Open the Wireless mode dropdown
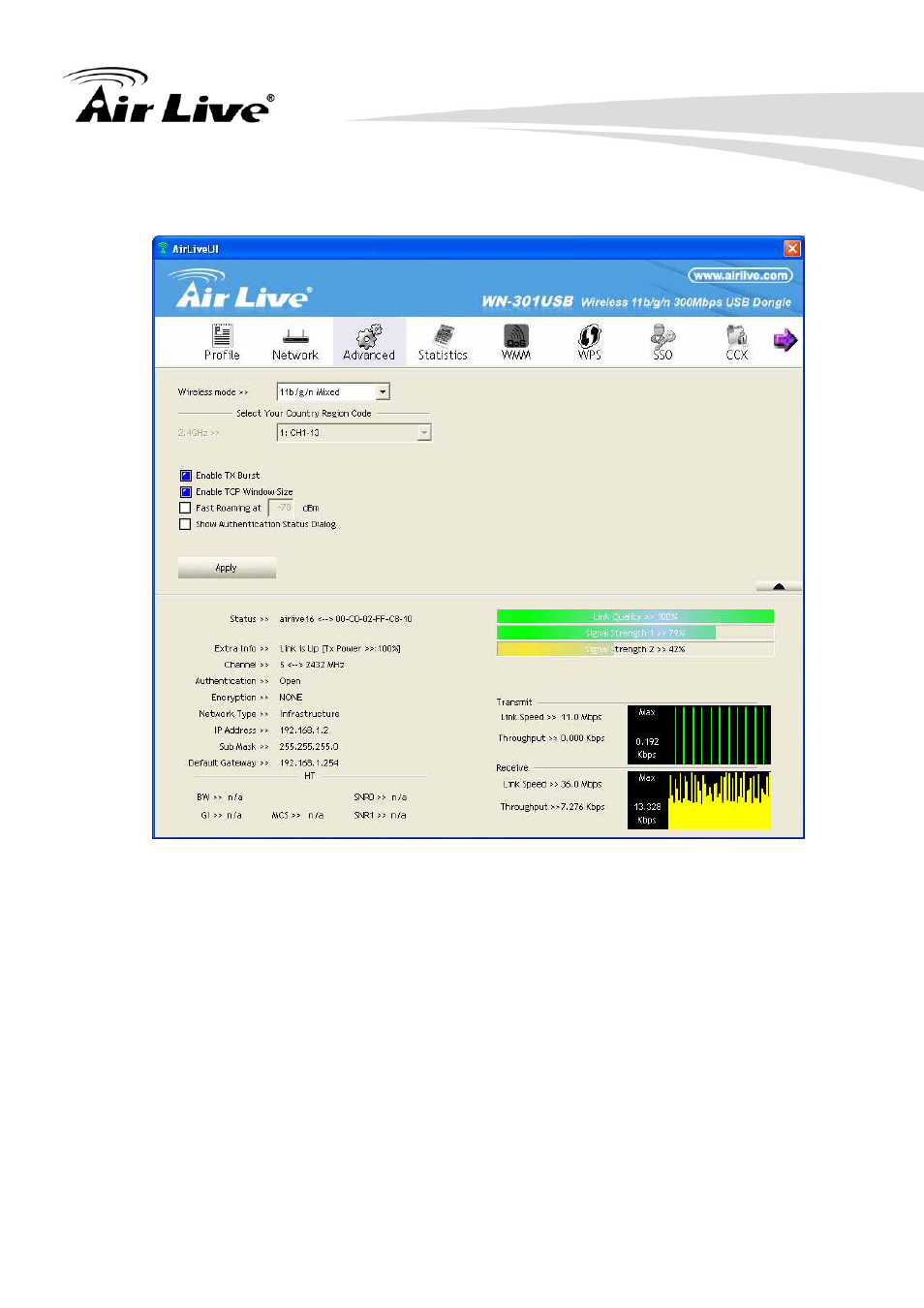 pos(384,392)
